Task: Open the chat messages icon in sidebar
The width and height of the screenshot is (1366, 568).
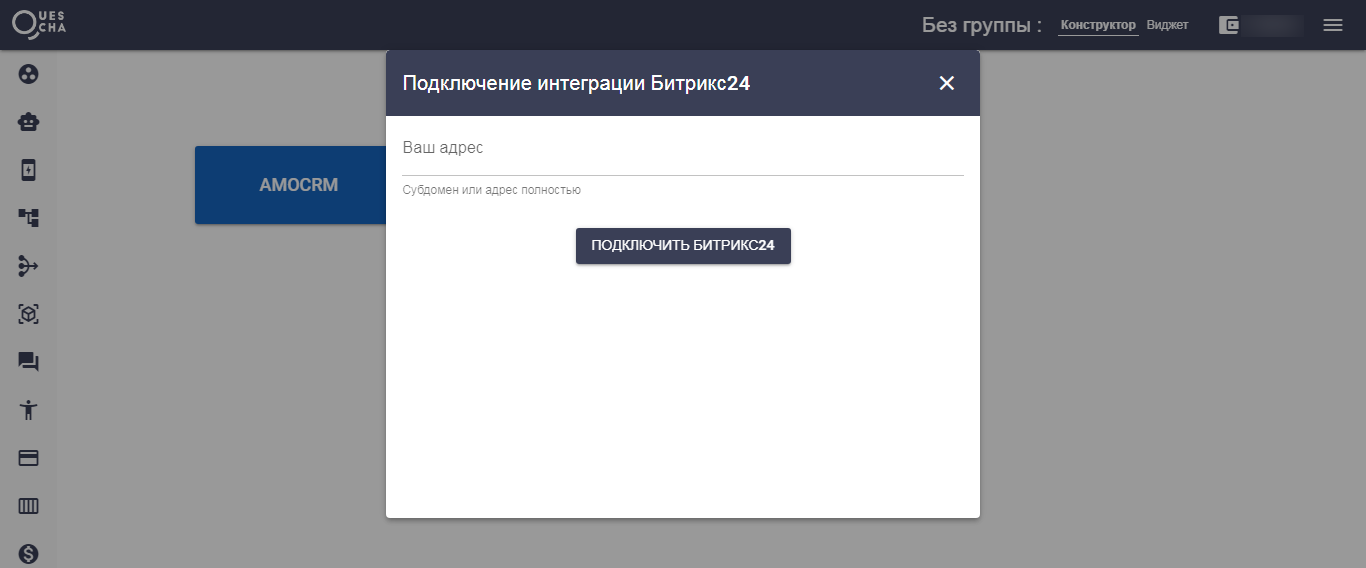Action: tap(28, 362)
